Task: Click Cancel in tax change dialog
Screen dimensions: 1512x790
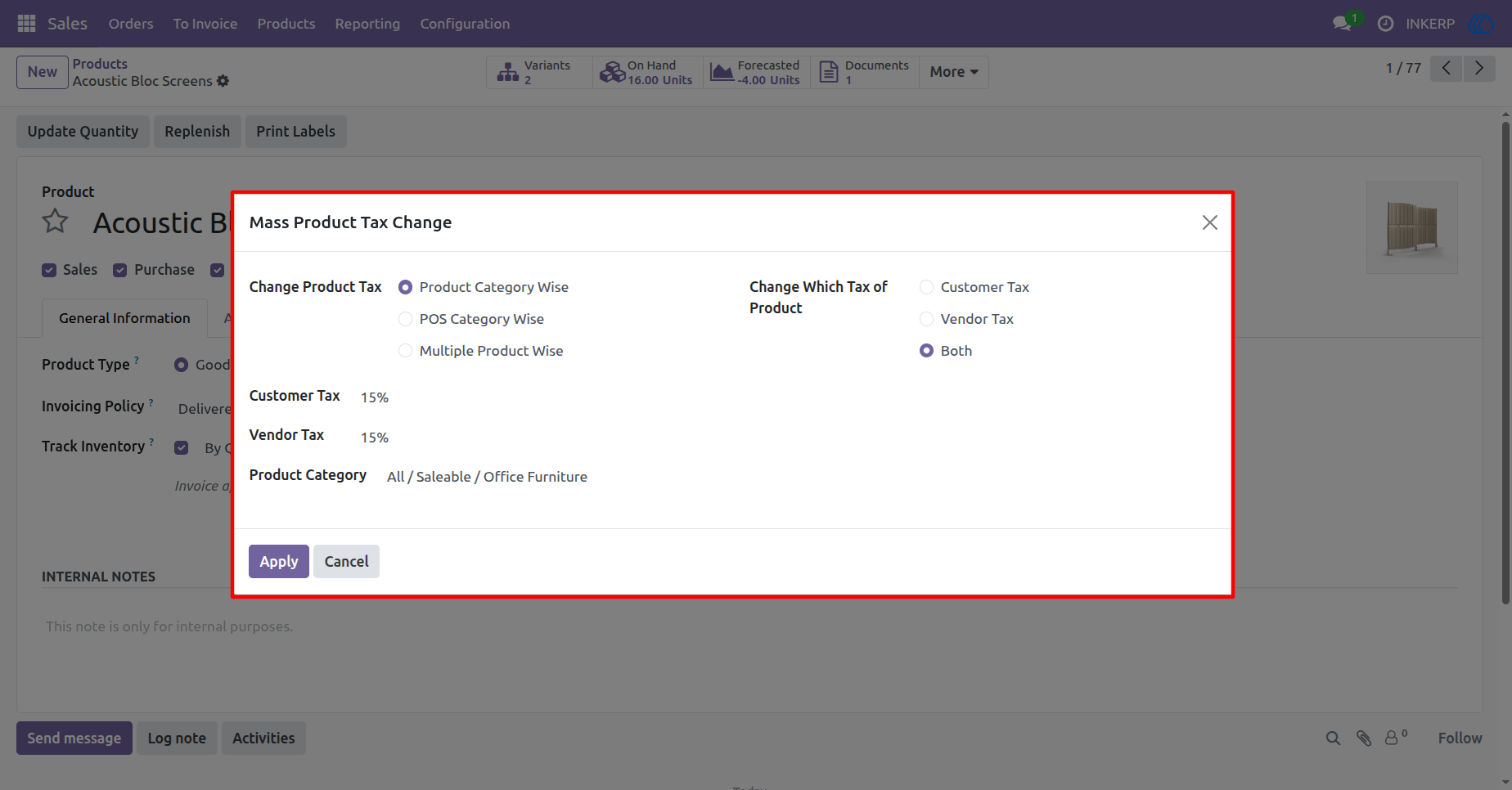Action: [347, 562]
